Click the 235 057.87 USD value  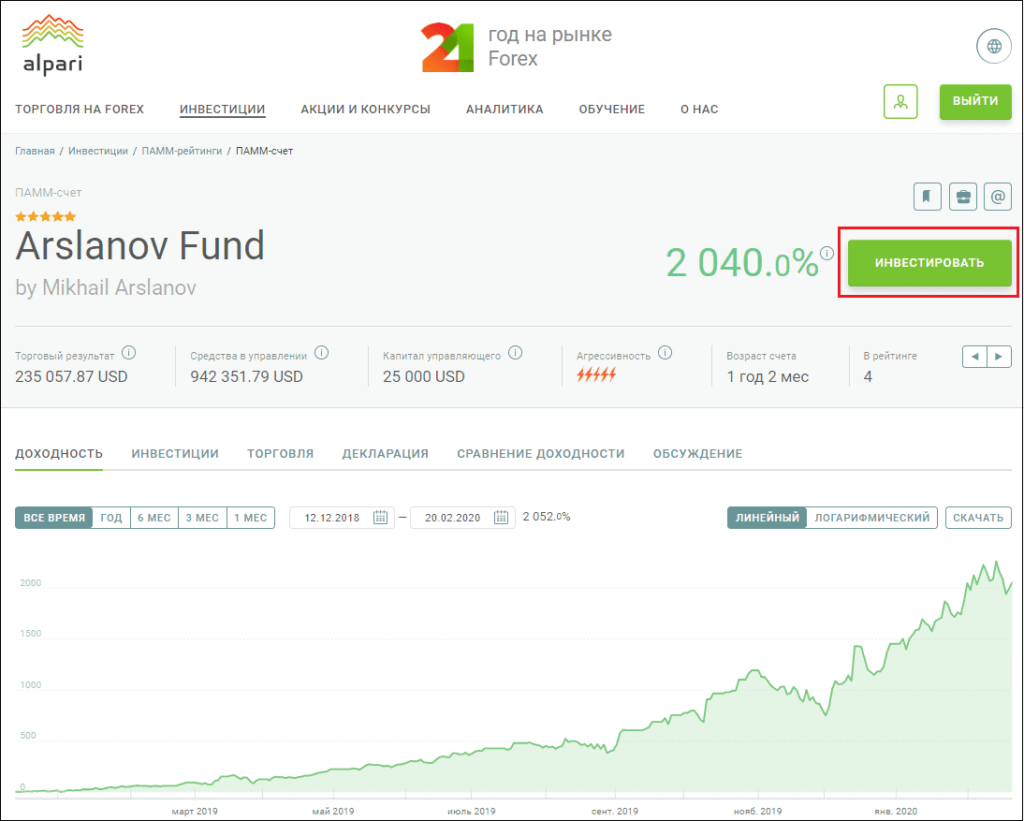click(x=71, y=377)
